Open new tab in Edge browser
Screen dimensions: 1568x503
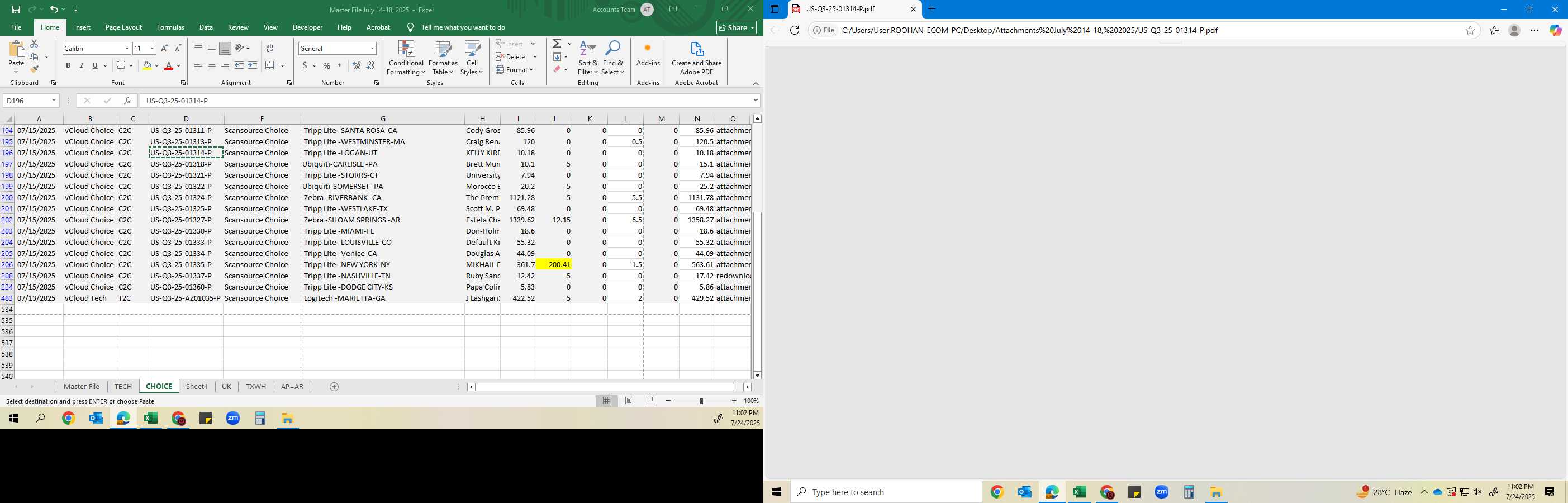click(x=932, y=9)
